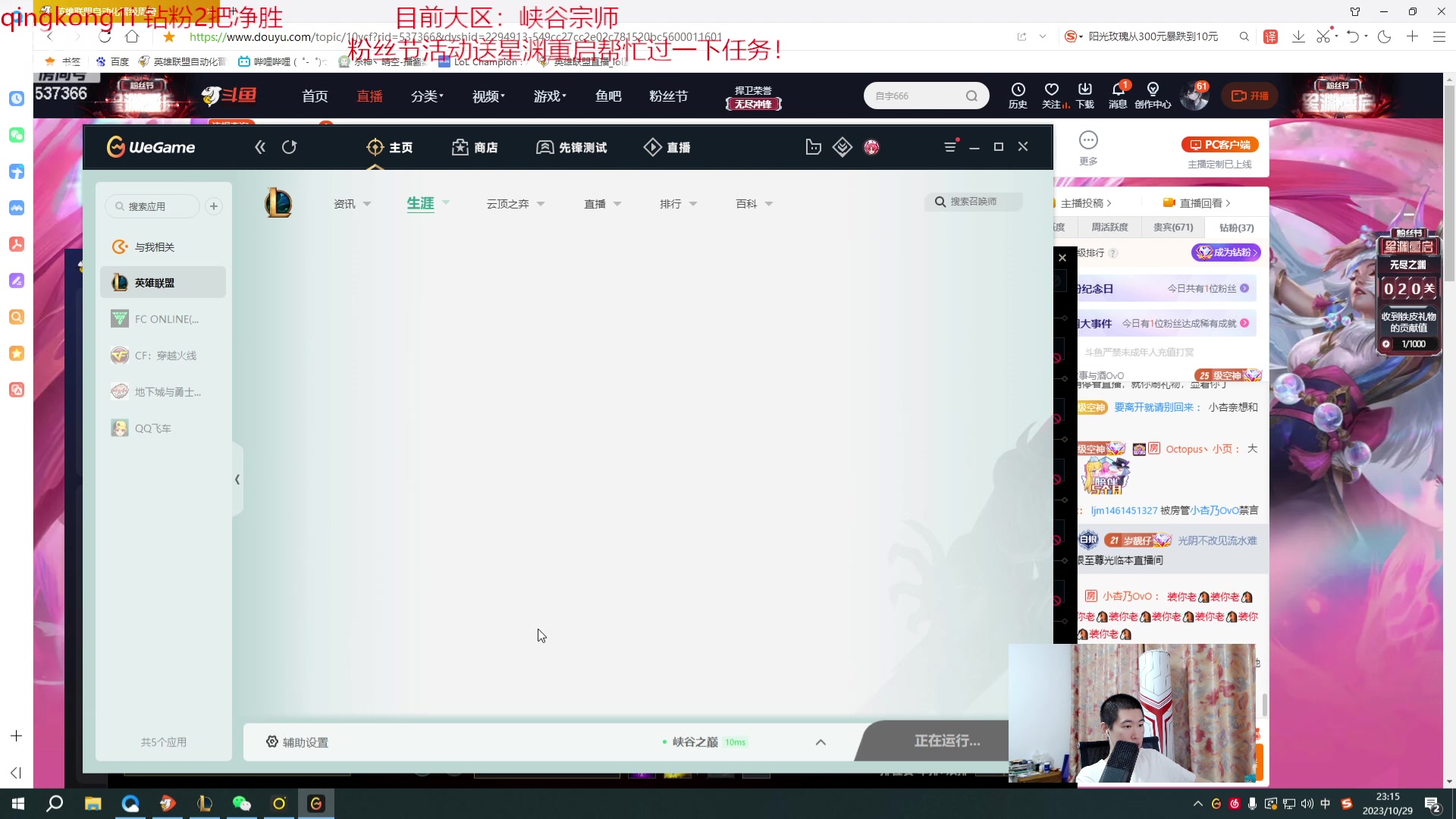Click the League of Legends logo icon
This screenshot has height=819, width=1456.
click(x=278, y=203)
